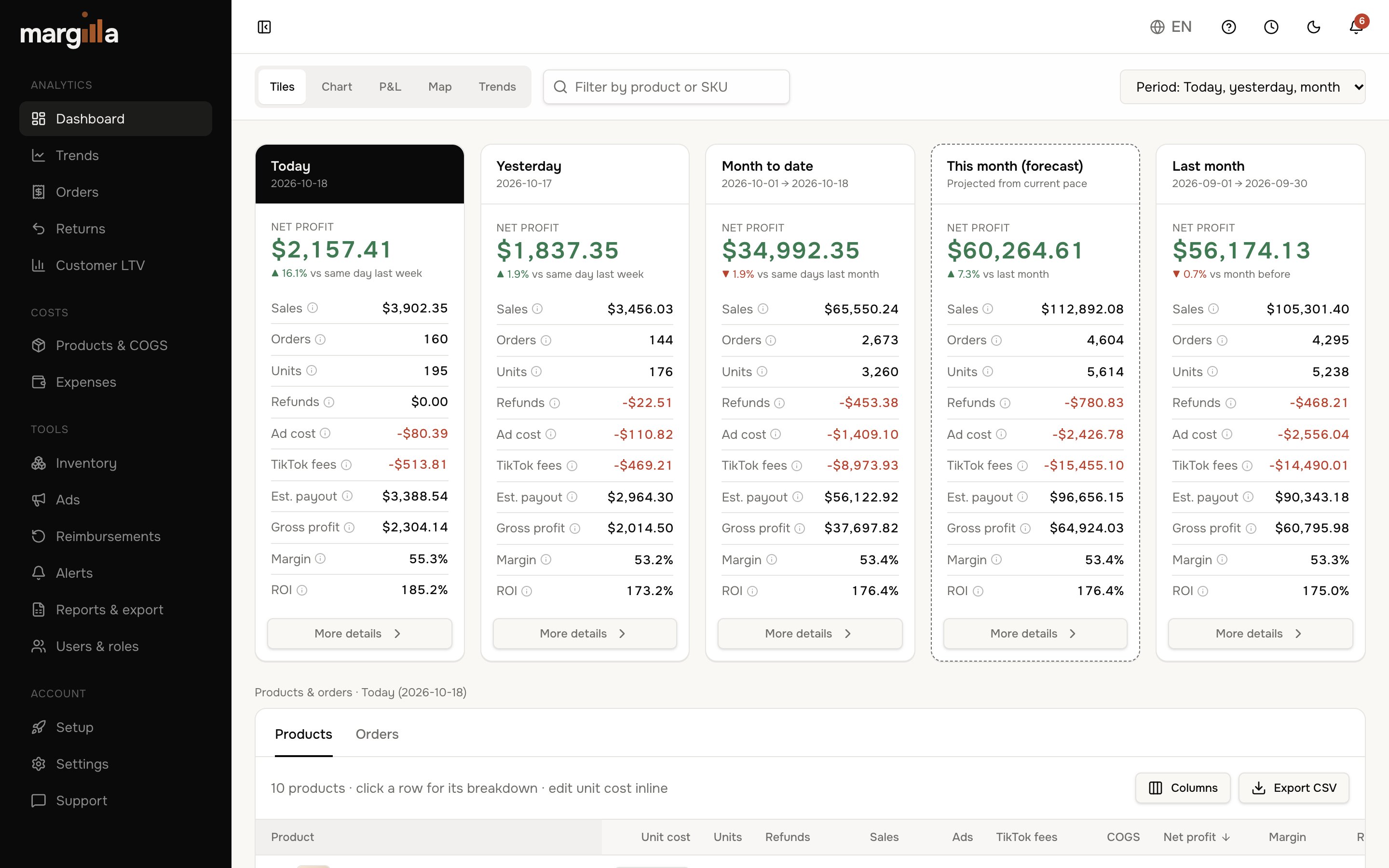Click info icon beside Last month Gross profit
This screenshot has width=1389, height=868.
tap(1251, 528)
